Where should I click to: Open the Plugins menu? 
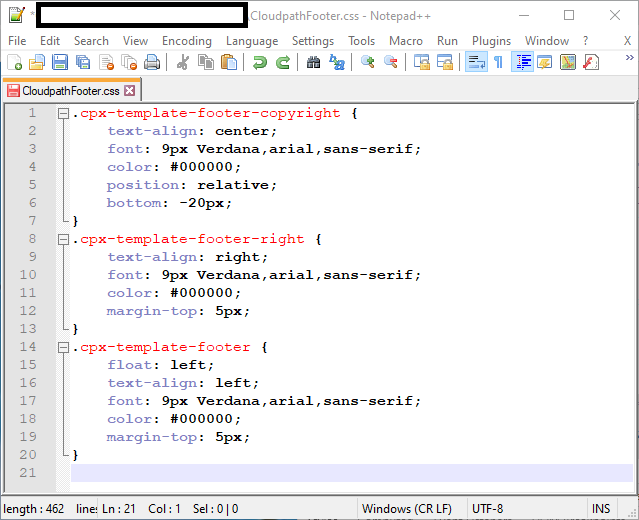pos(491,41)
